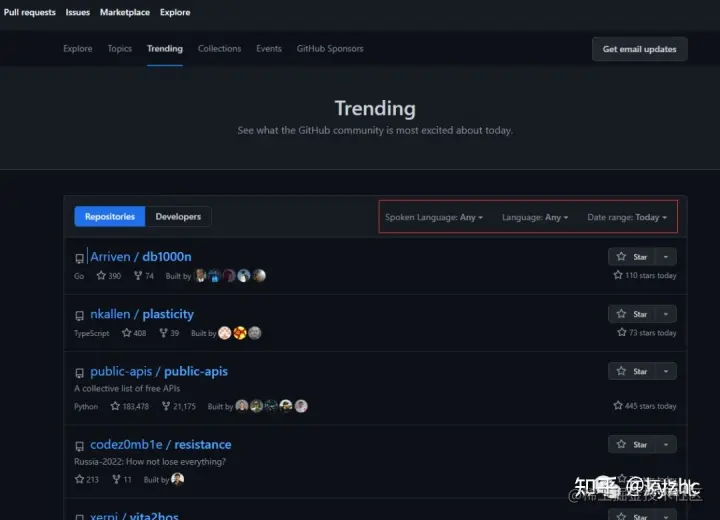View public-apis stargazers count 183,478
The height and width of the screenshot is (520, 720).
coord(129,406)
